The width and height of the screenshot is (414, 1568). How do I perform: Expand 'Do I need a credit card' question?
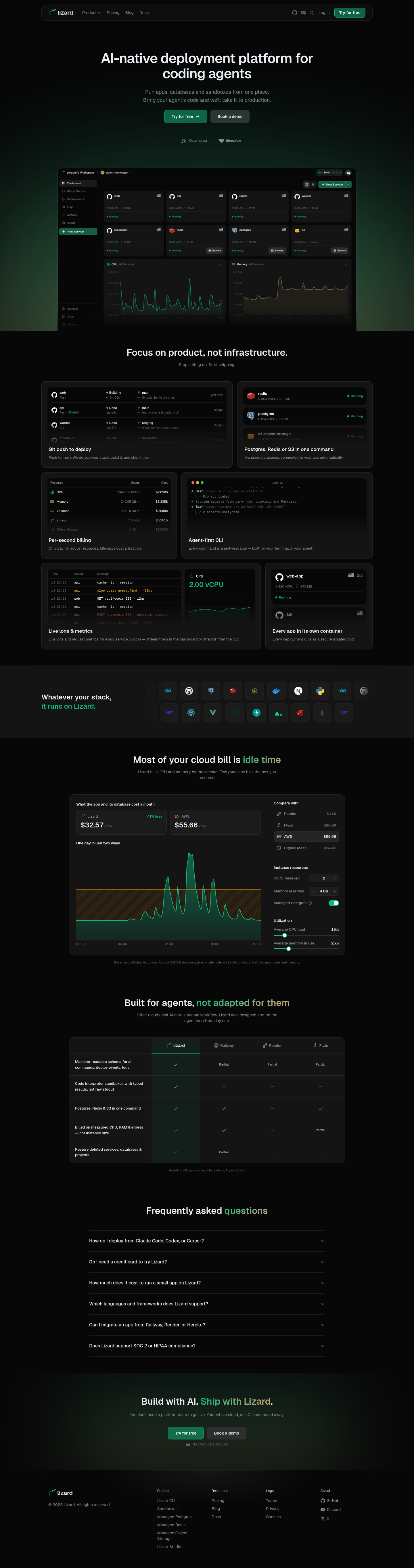point(207,1262)
